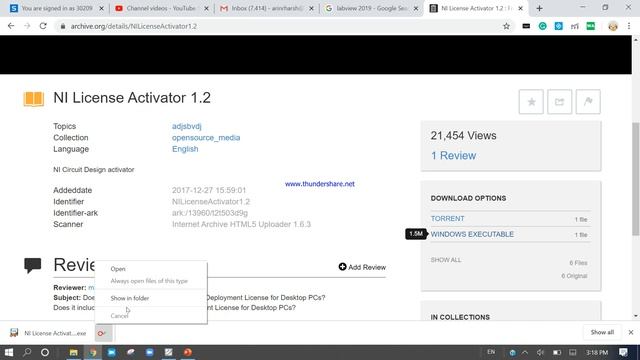Open the Windows Start menu
640x360 pixels.
click(x=9, y=352)
